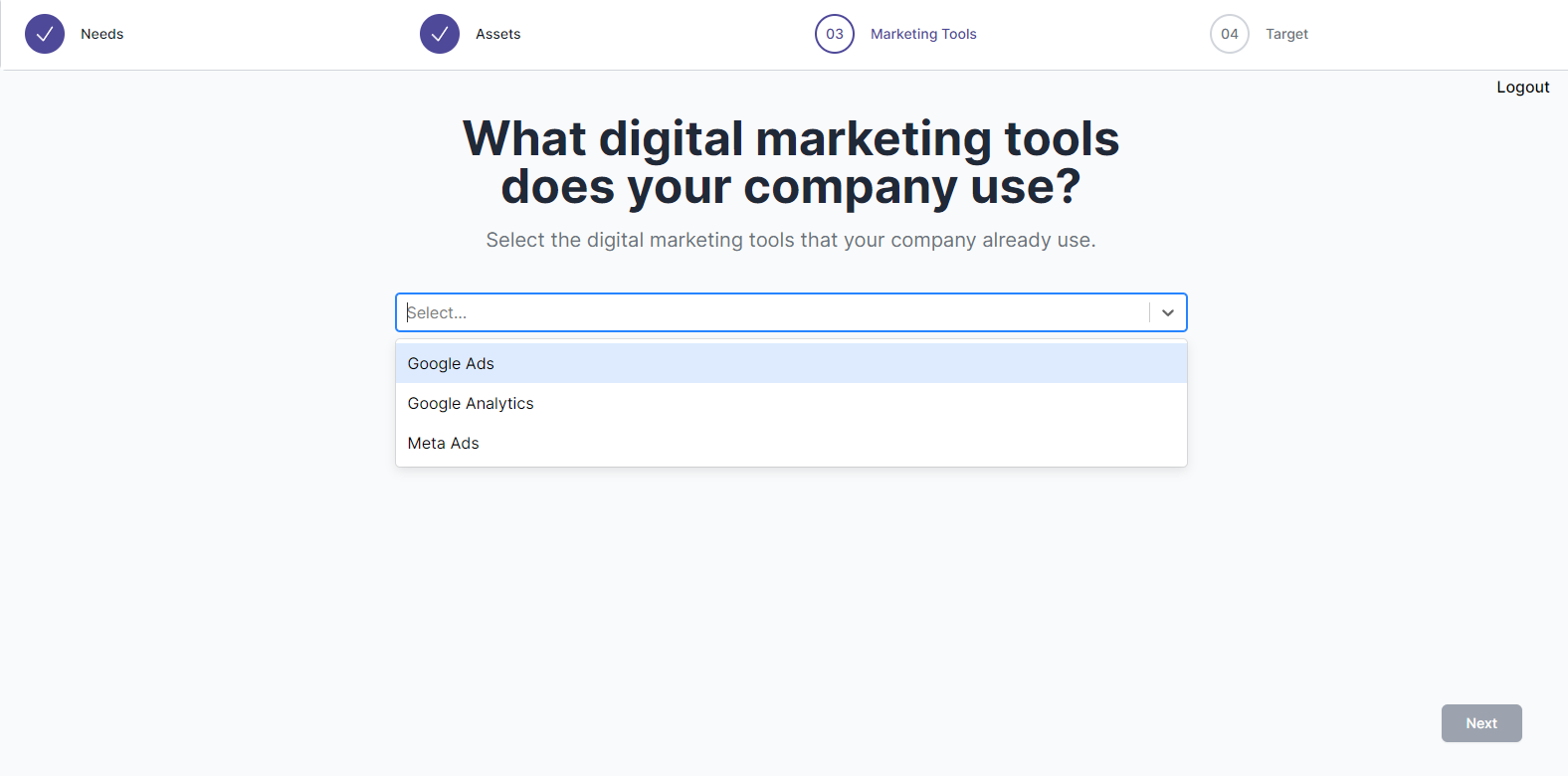This screenshot has width=1568, height=776.
Task: Click the Needs step checkmark icon
Action: point(45,34)
